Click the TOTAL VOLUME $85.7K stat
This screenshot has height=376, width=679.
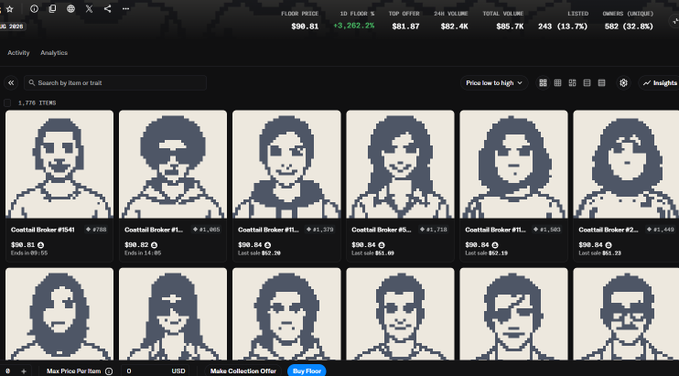click(x=503, y=20)
